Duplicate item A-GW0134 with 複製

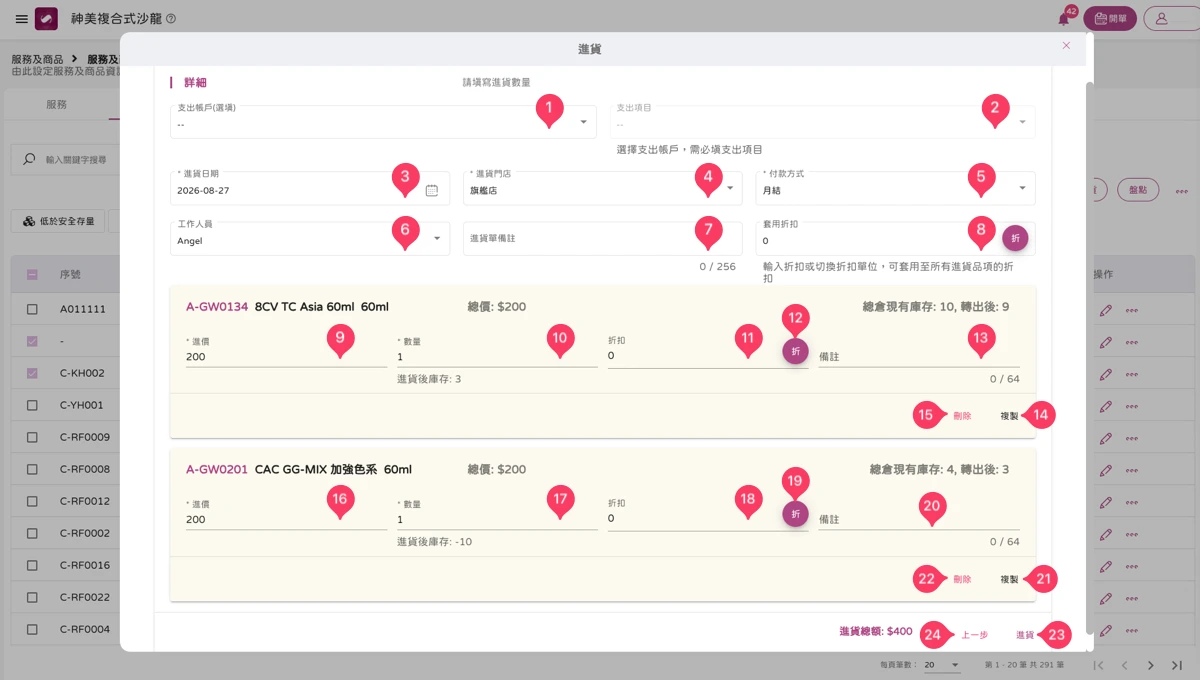[x=1009, y=416]
